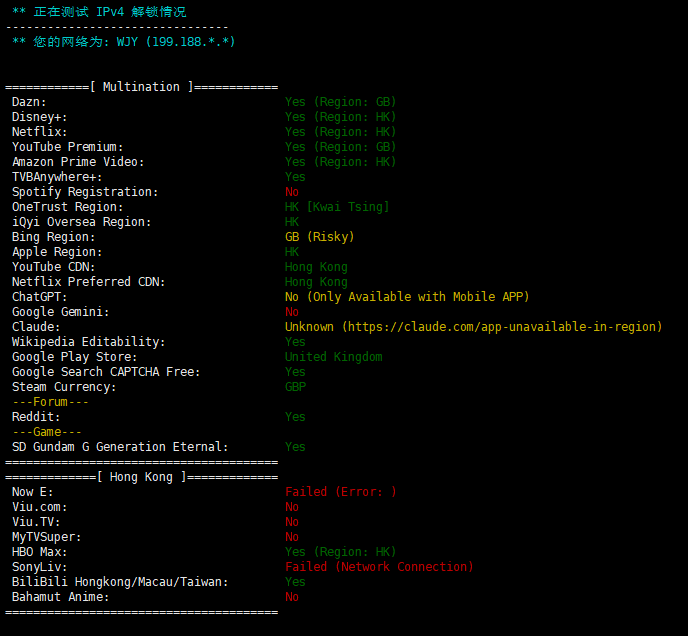Click the OneTrust Region Kwai Tsing value
Viewport: 688px width, 636px height.
[337, 207]
